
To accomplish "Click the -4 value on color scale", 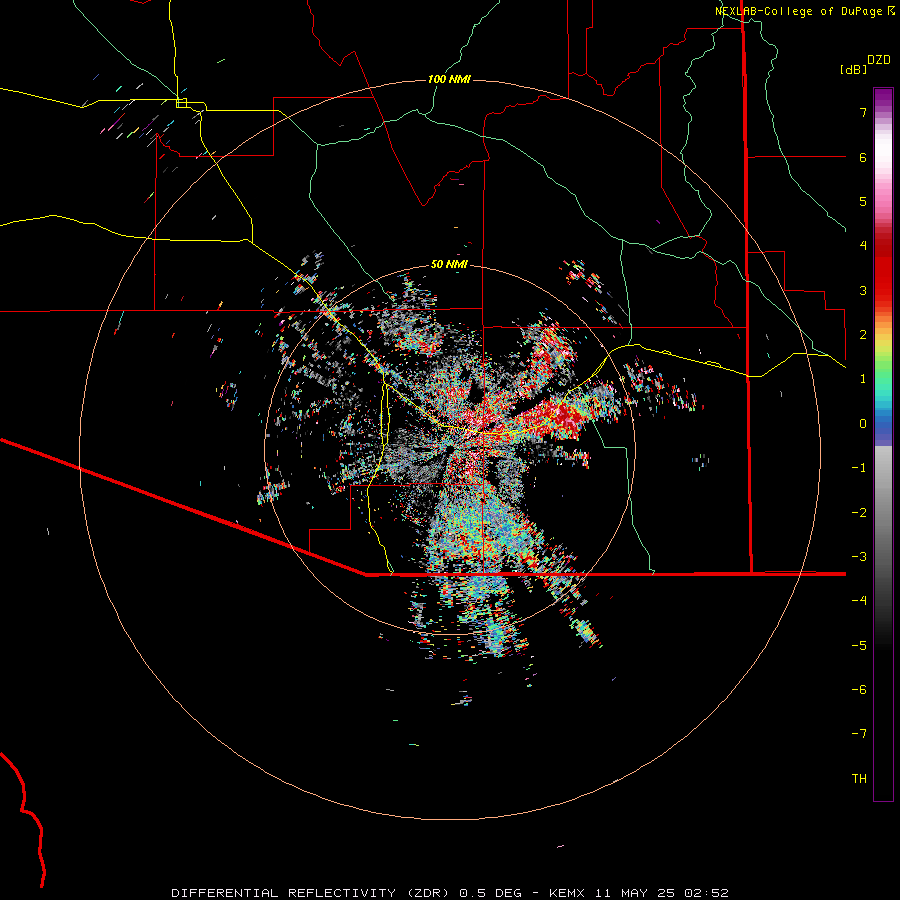I will tap(859, 601).
